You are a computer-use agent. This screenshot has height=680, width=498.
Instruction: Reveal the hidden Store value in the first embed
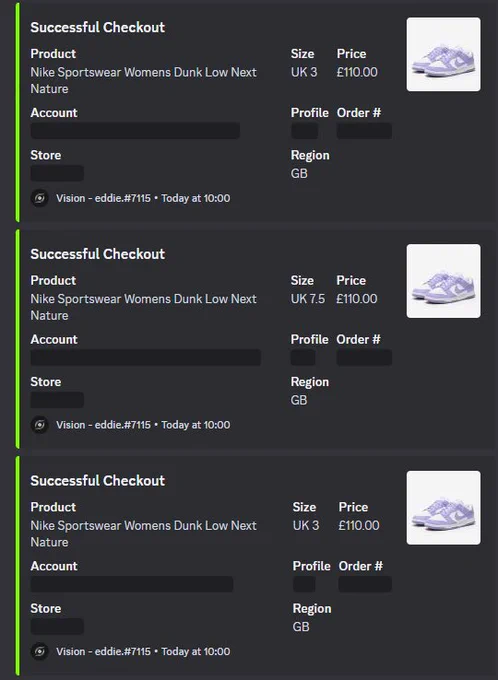tap(57, 173)
